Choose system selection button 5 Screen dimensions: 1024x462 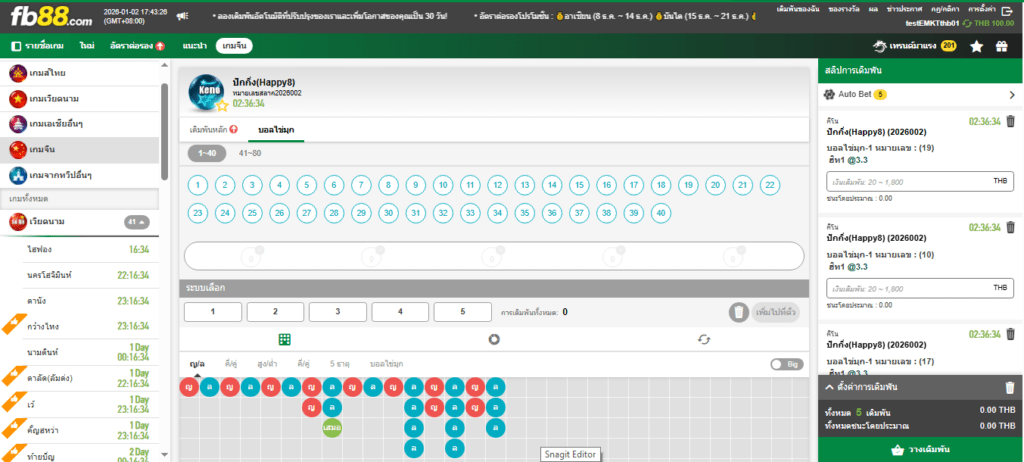(462, 312)
